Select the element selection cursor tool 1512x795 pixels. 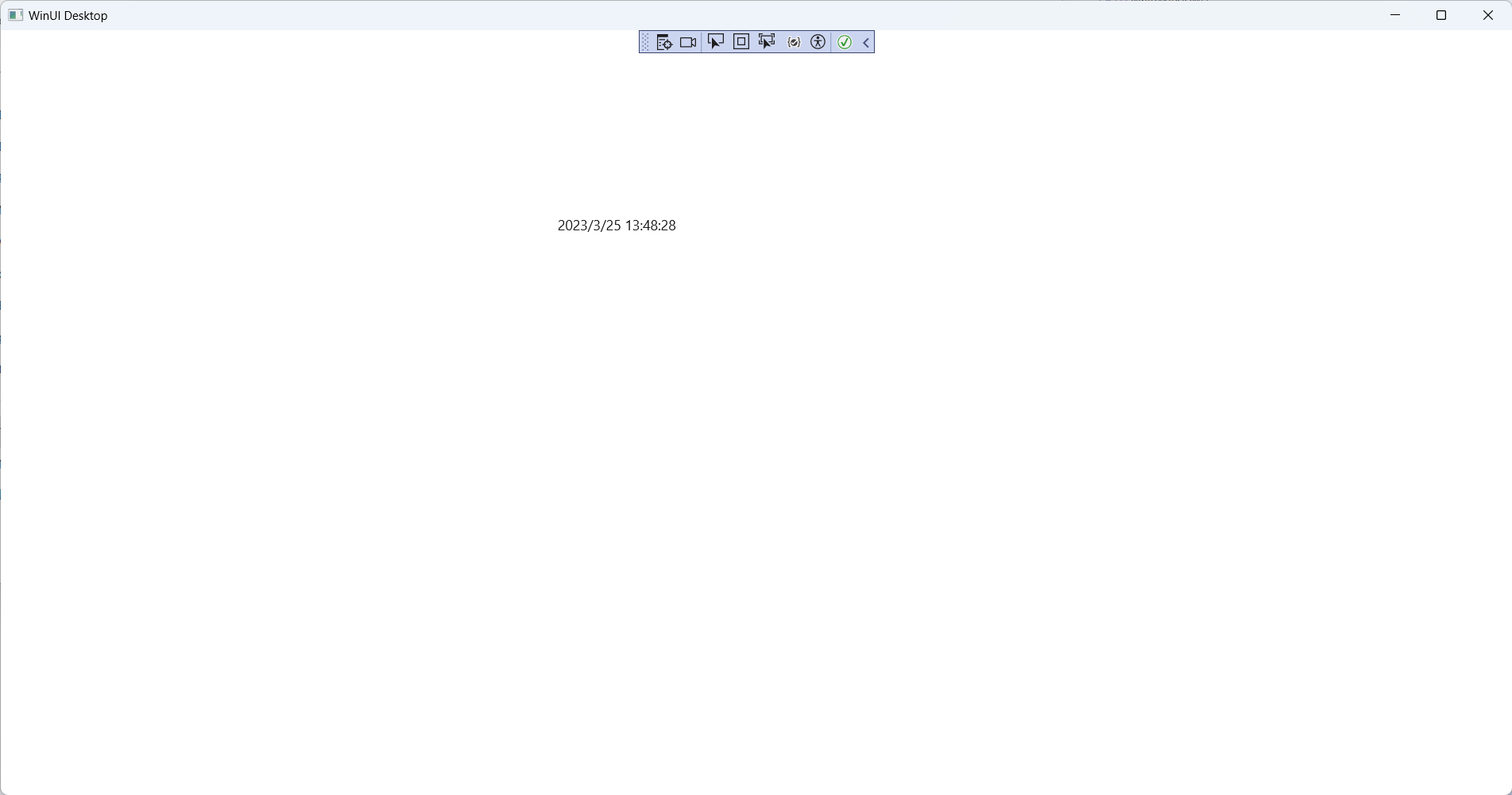click(x=715, y=41)
